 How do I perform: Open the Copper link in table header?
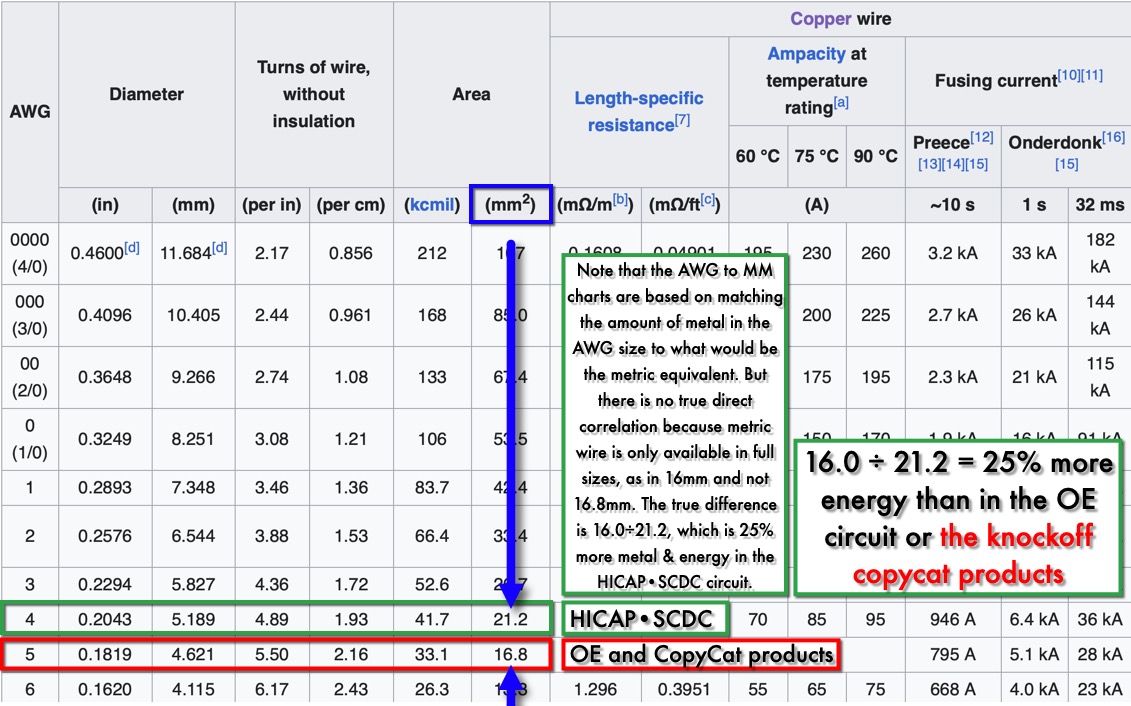tap(814, 19)
